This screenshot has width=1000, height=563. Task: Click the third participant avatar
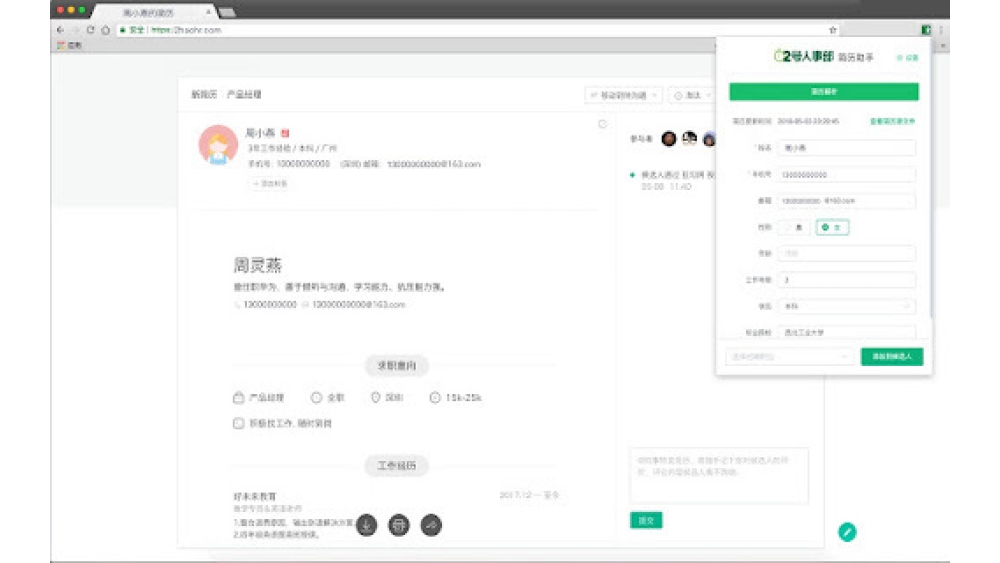(709, 138)
